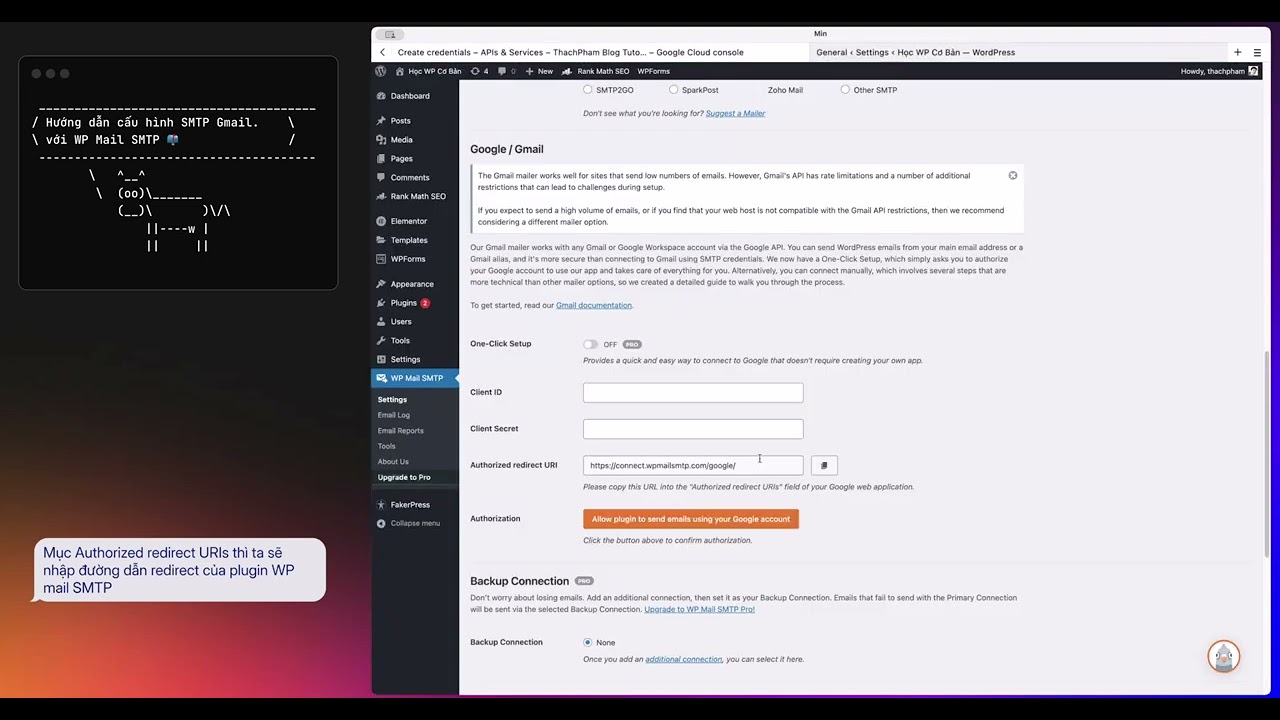Image resolution: width=1280 pixels, height=720 pixels.
Task: Open the WP Mail SMTP Tools submenu
Action: click(386, 446)
